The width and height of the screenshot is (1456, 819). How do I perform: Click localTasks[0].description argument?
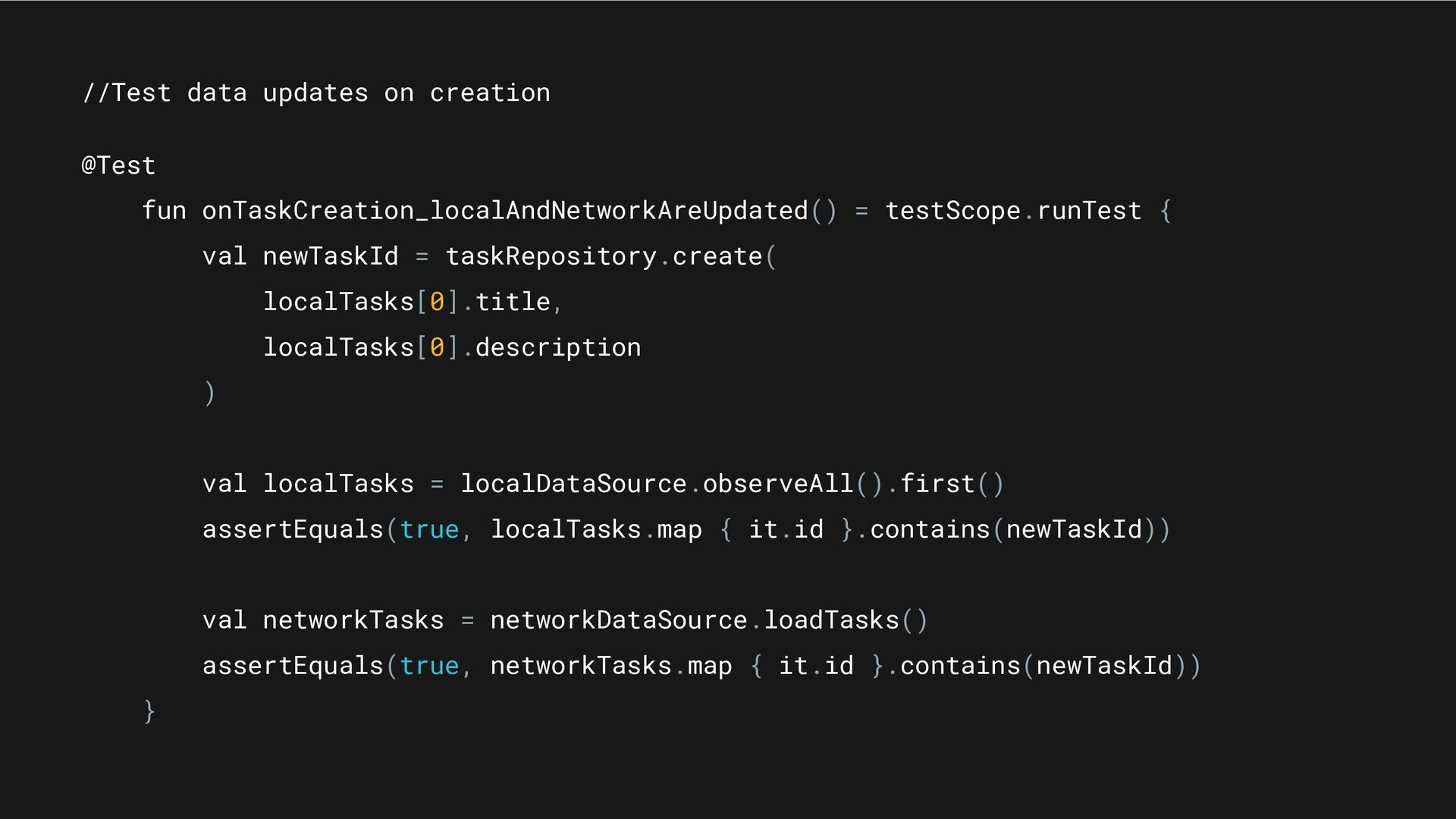[x=452, y=347]
